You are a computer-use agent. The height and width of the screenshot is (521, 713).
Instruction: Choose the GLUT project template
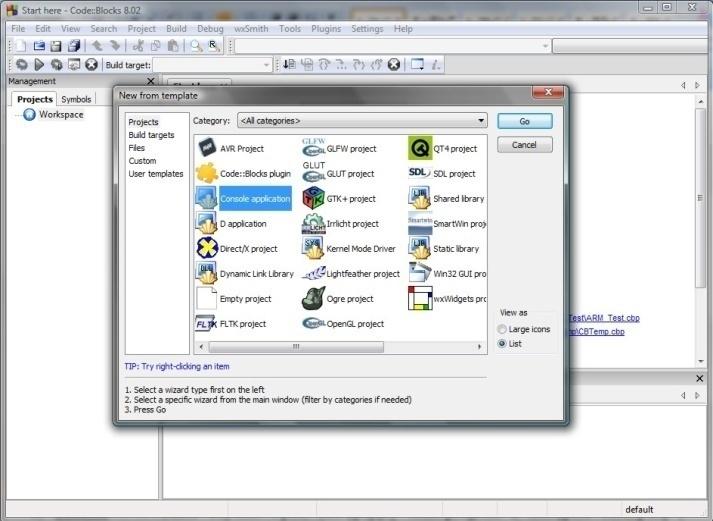pos(339,174)
